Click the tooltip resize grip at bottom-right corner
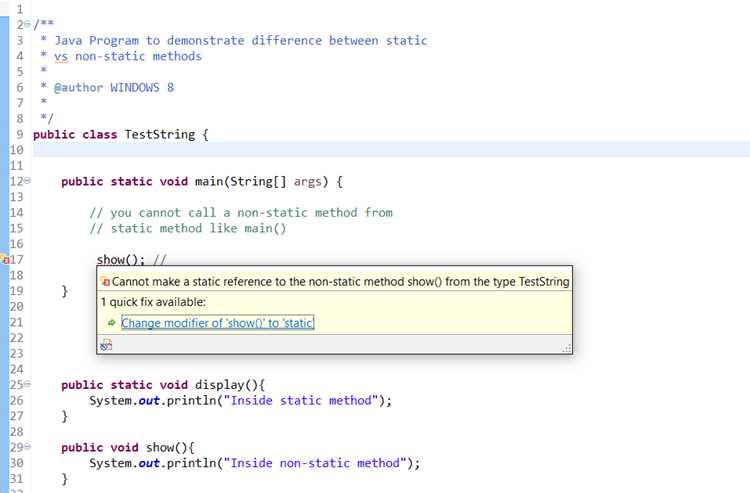 [567, 348]
